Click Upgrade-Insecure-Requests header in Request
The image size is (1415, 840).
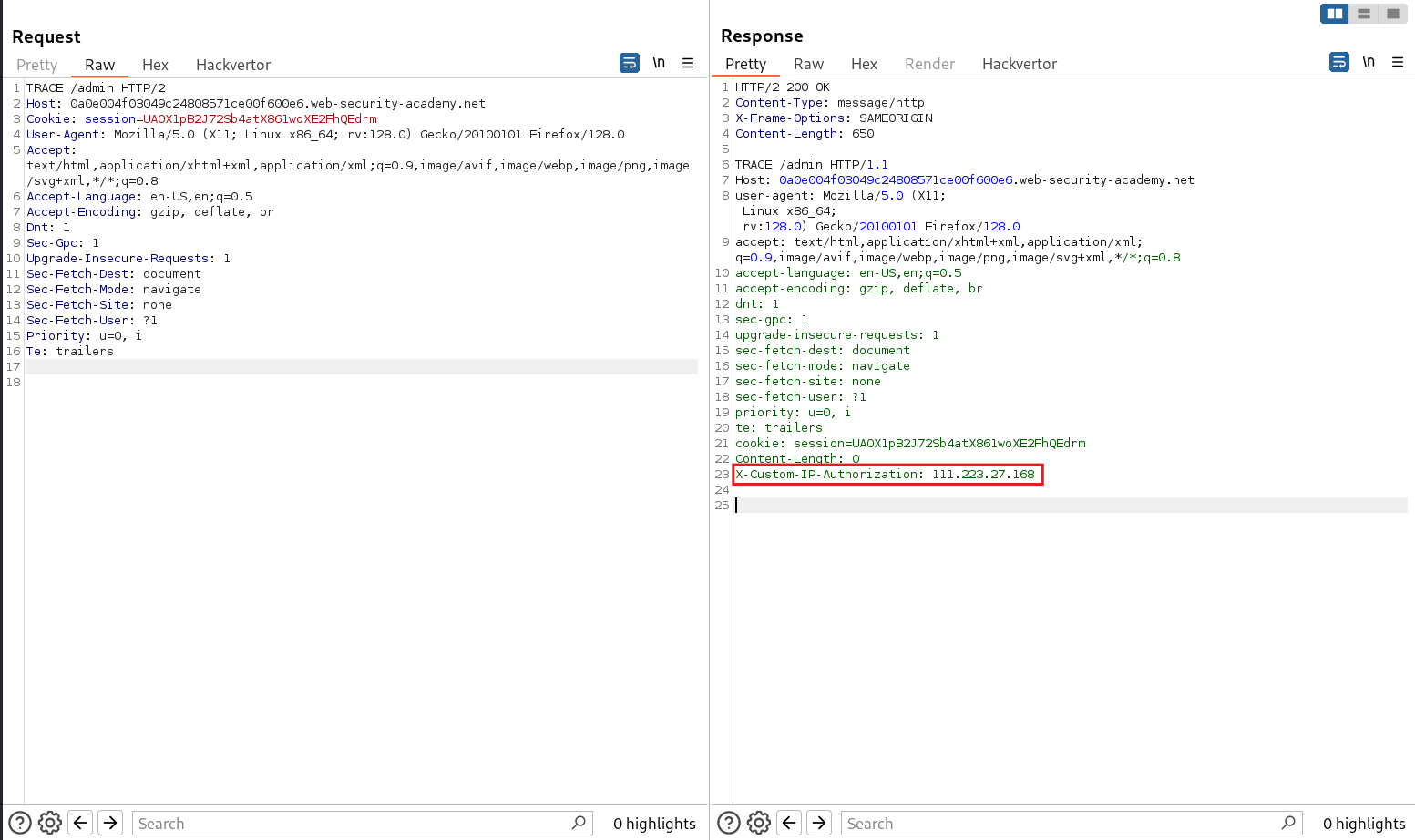128,259
